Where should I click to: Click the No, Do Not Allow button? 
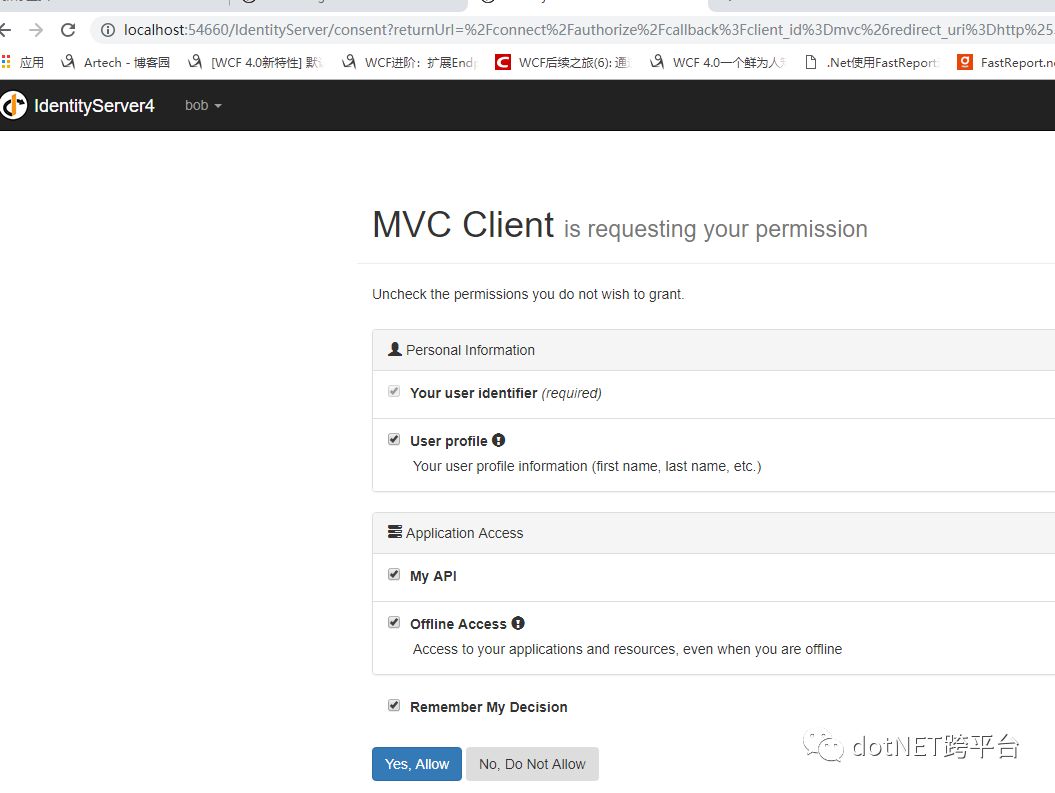[x=532, y=764]
